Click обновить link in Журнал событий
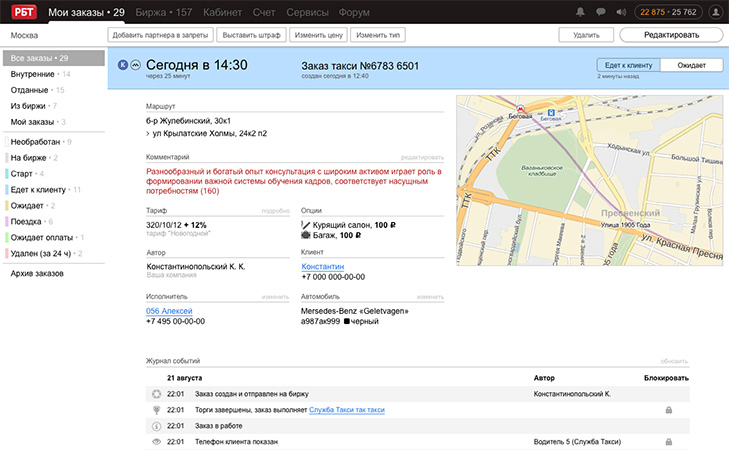729x450 pixels. (x=674, y=361)
